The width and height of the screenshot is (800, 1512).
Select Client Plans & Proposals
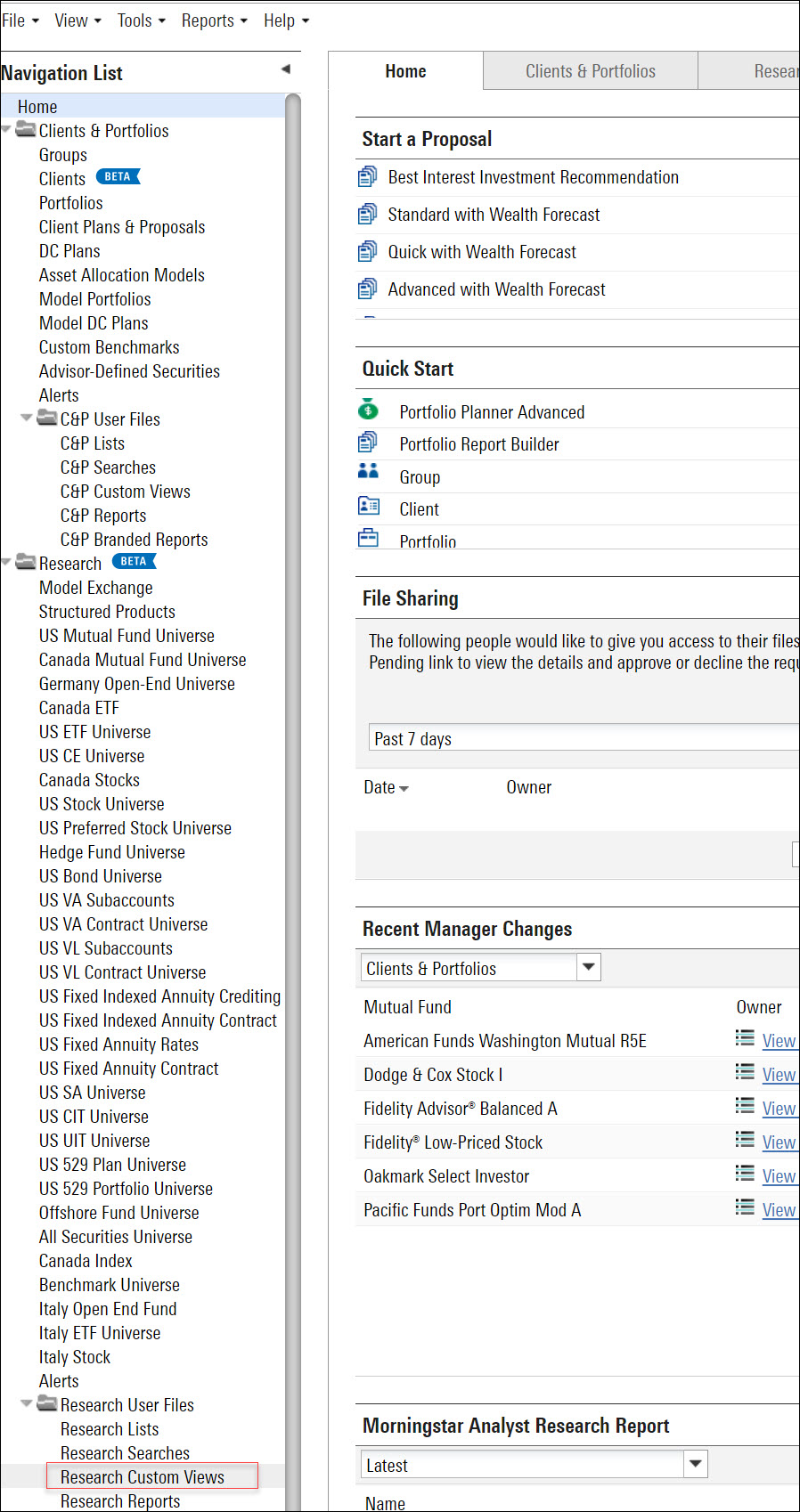(x=122, y=227)
